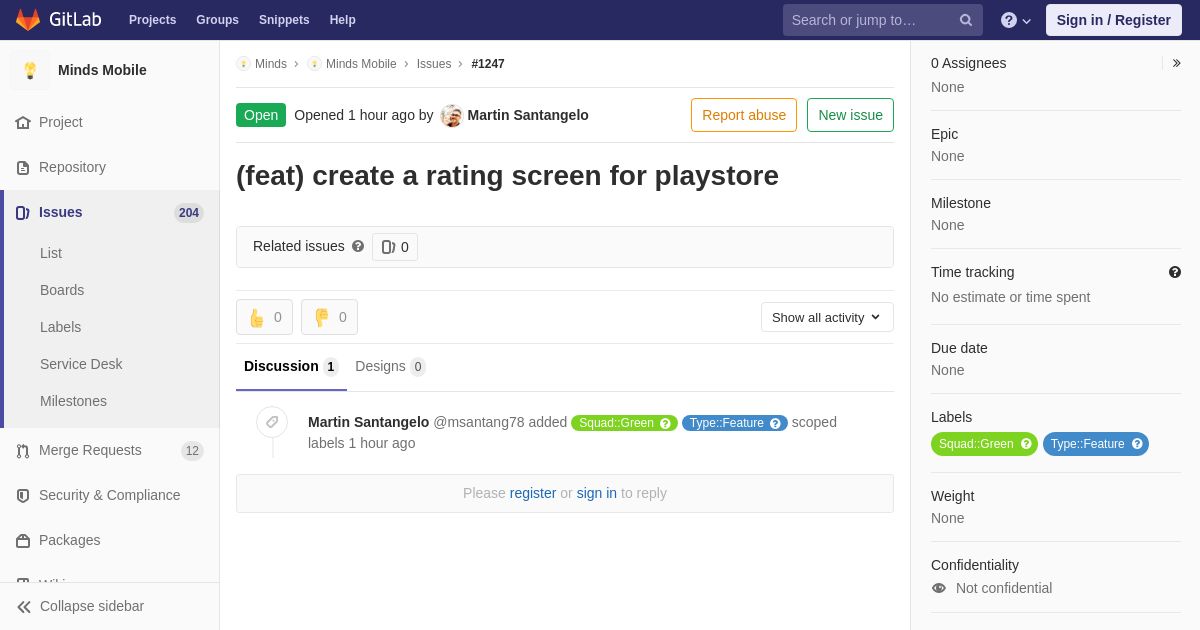Screen dimensions: 1200x630
Task: Click the Repository file icon
Action: 23,168
